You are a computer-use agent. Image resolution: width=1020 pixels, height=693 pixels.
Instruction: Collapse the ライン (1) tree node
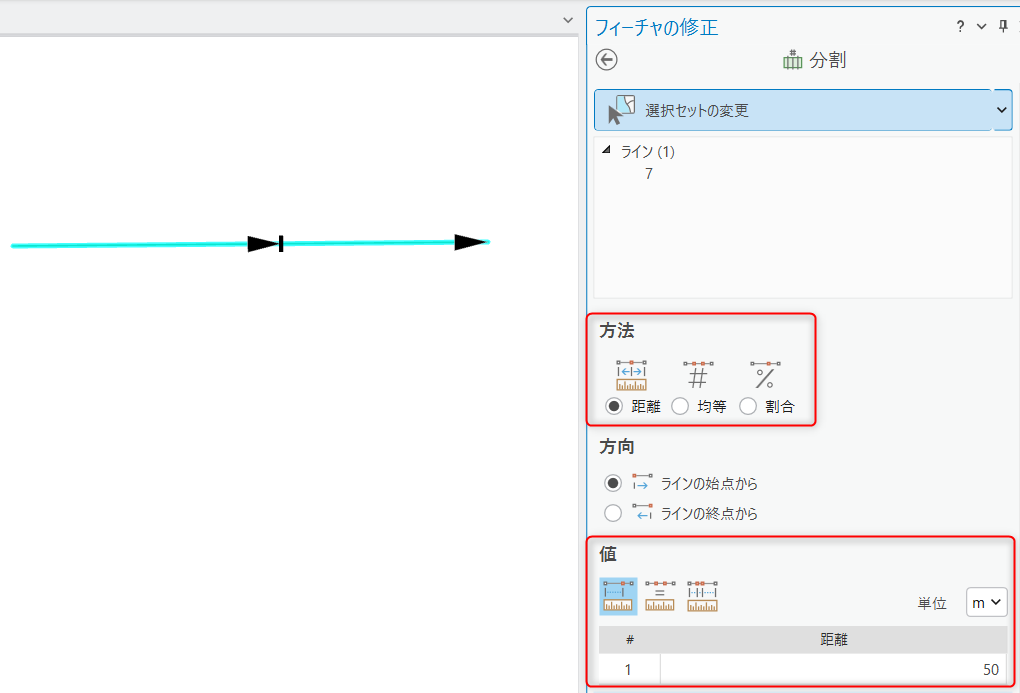605,152
